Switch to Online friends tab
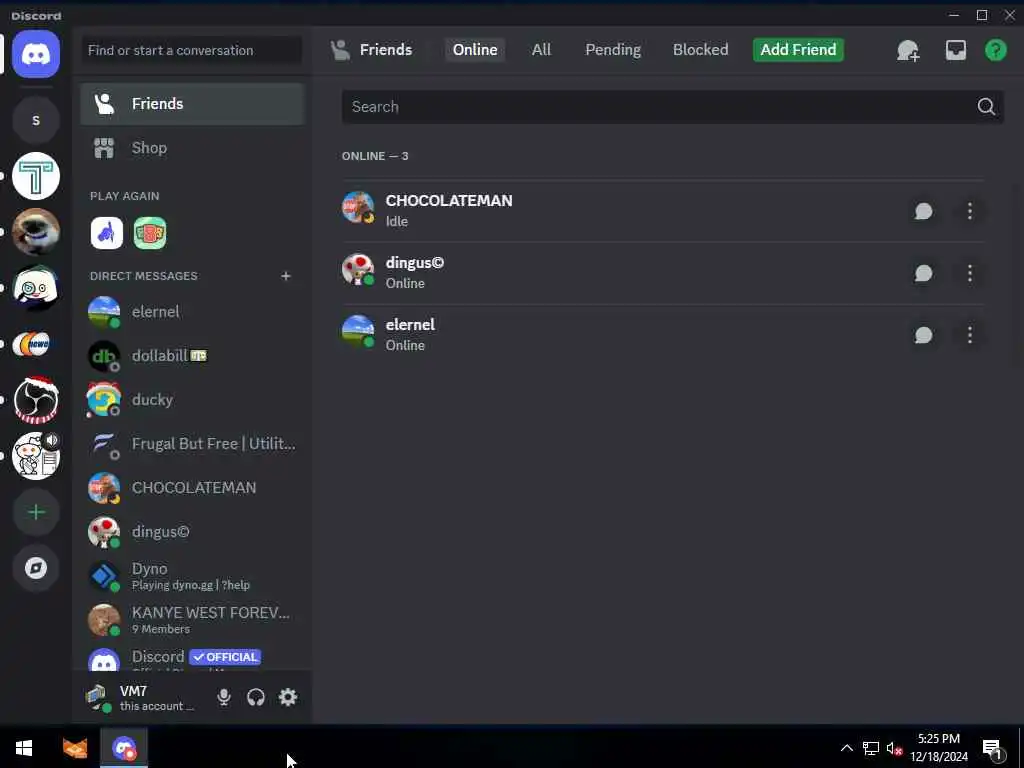The width and height of the screenshot is (1024, 768). point(475,50)
